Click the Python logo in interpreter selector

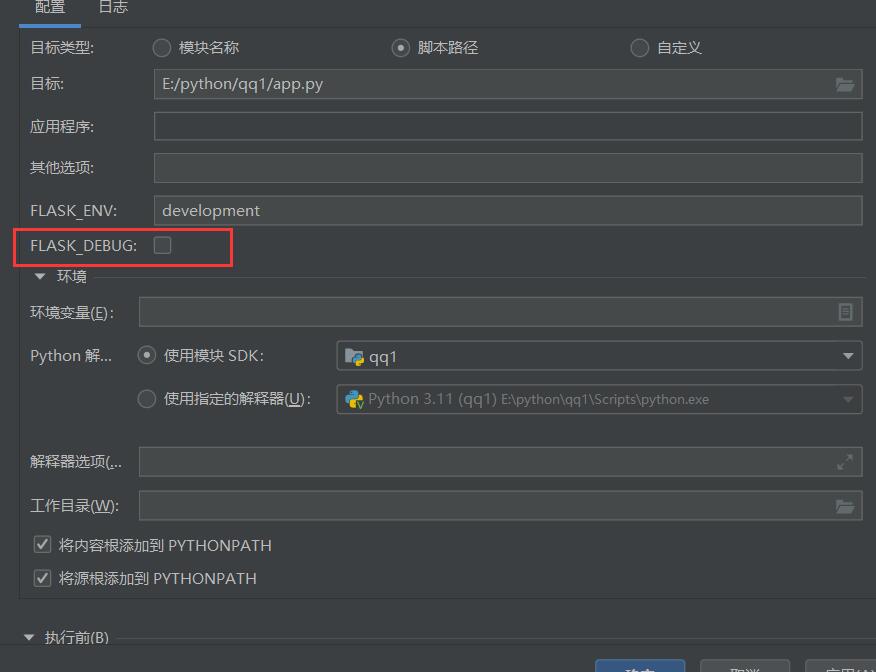[x=355, y=399]
